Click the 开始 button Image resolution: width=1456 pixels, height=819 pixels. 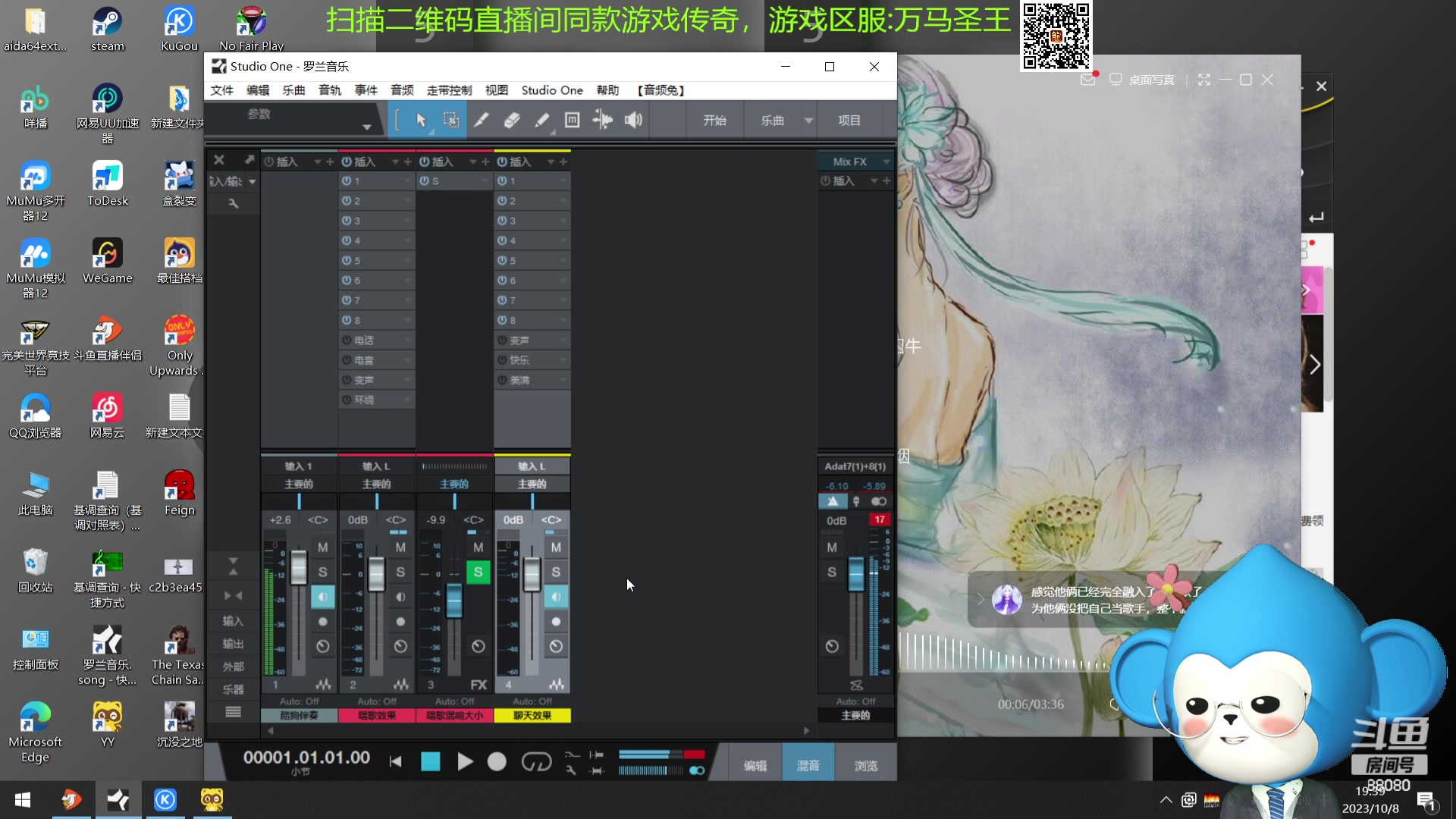point(714,119)
